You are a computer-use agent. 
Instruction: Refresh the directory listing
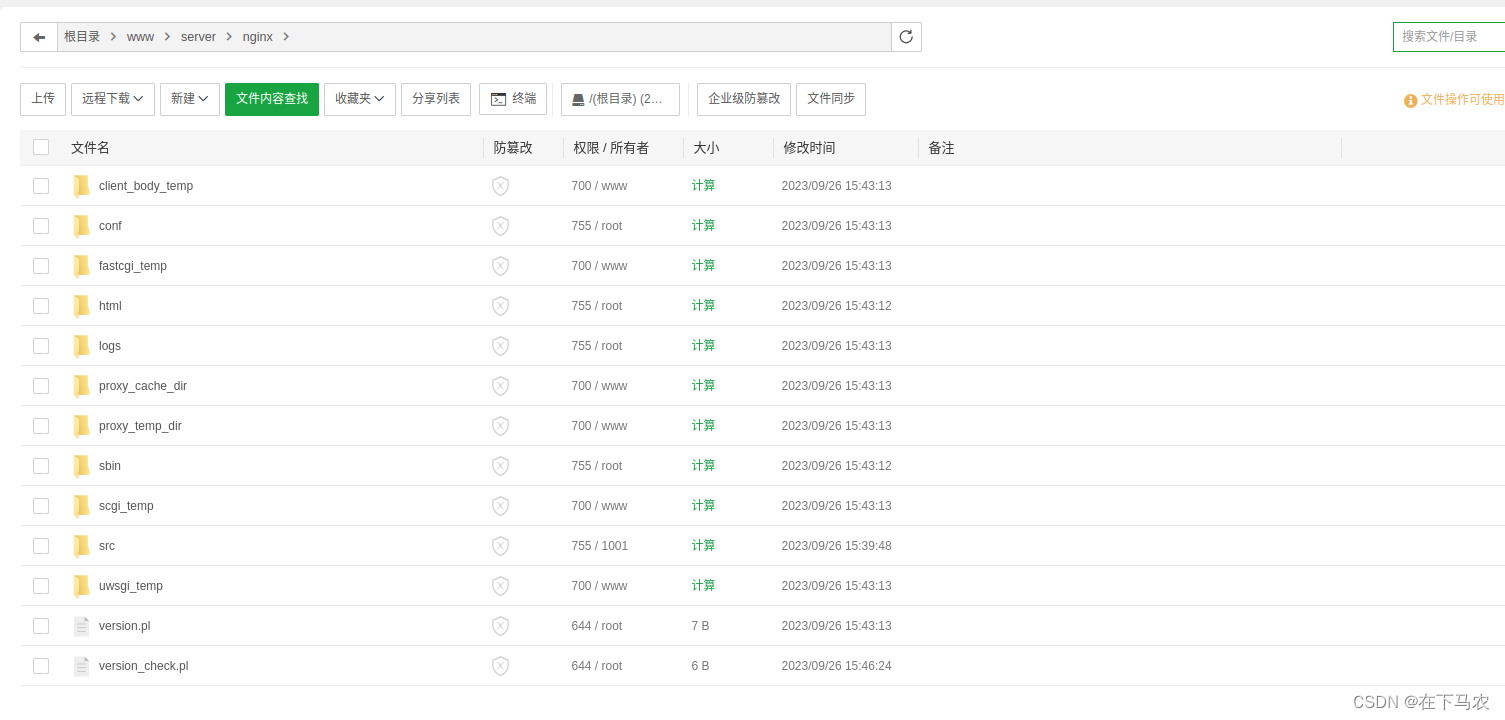906,37
